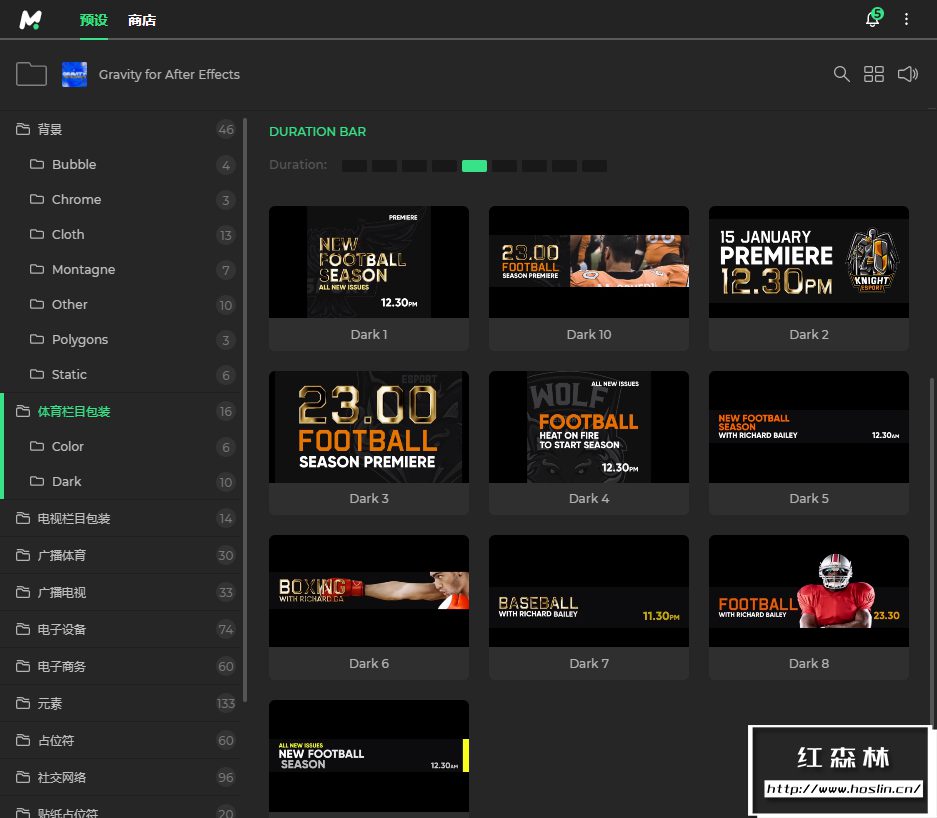The image size is (937, 818).
Task: Select the bottom New Football Season preset
Action: [x=369, y=756]
